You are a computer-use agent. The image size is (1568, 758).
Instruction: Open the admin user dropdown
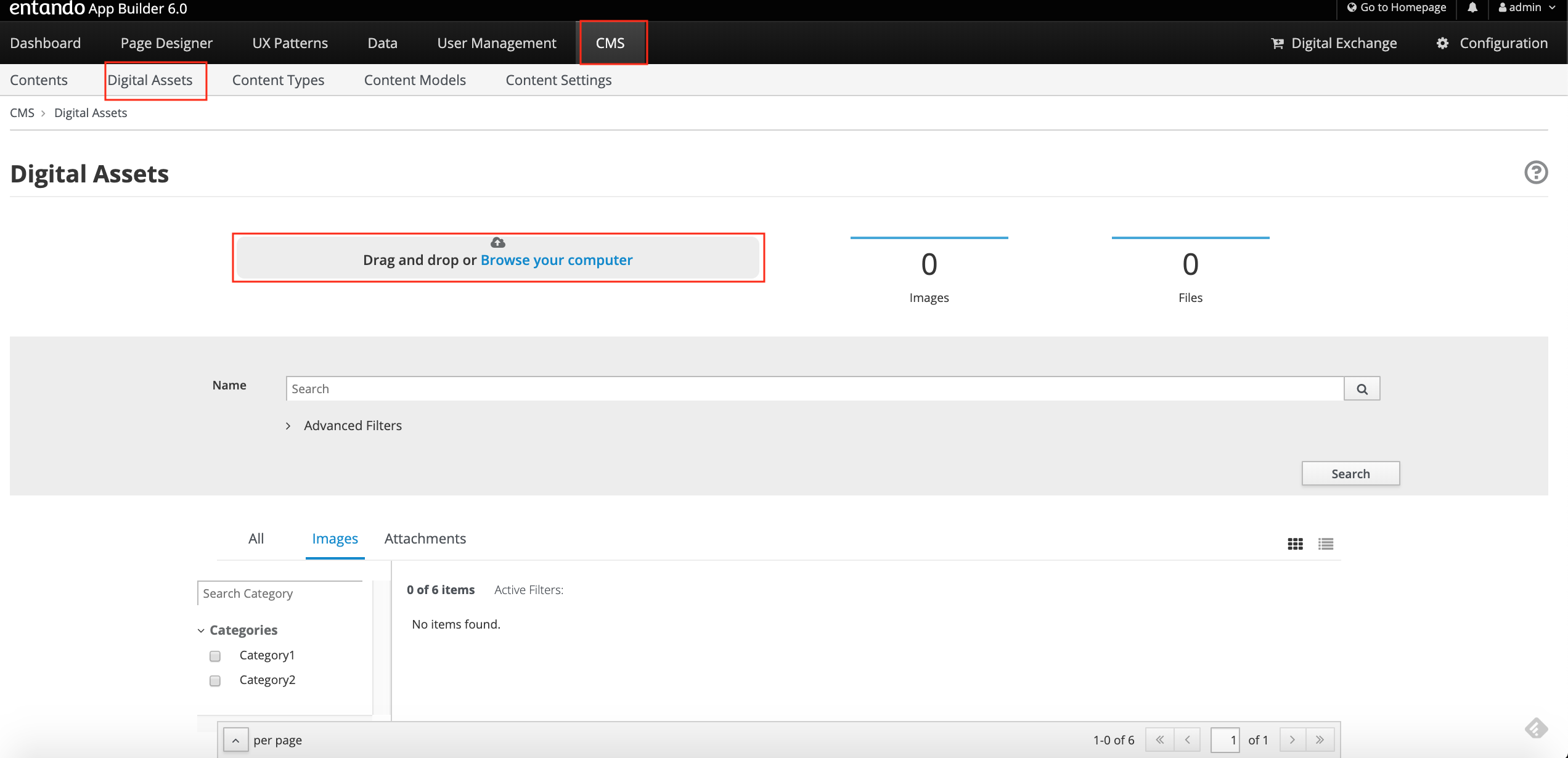tap(1527, 7)
